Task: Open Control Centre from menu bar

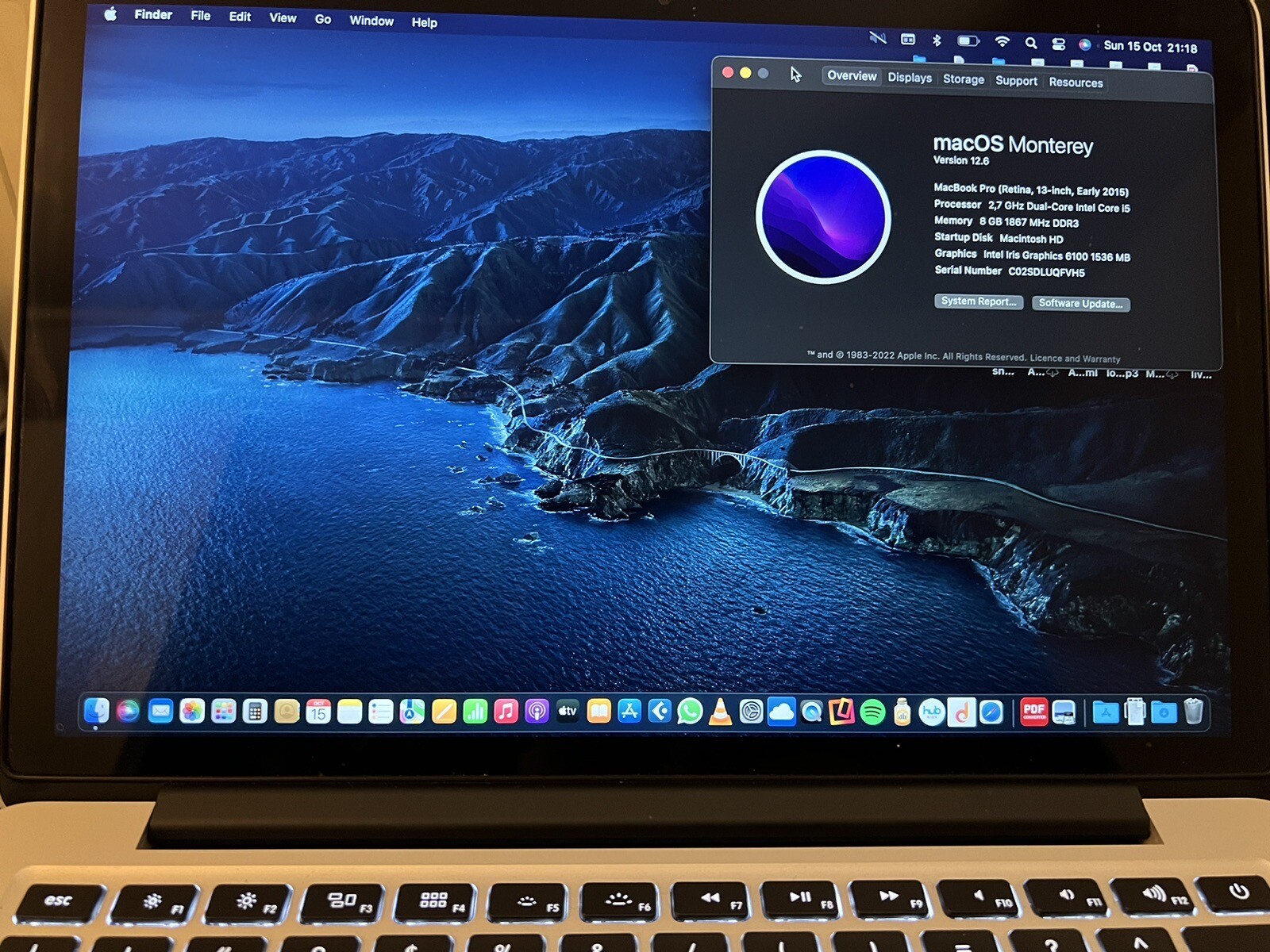Action: [1058, 44]
